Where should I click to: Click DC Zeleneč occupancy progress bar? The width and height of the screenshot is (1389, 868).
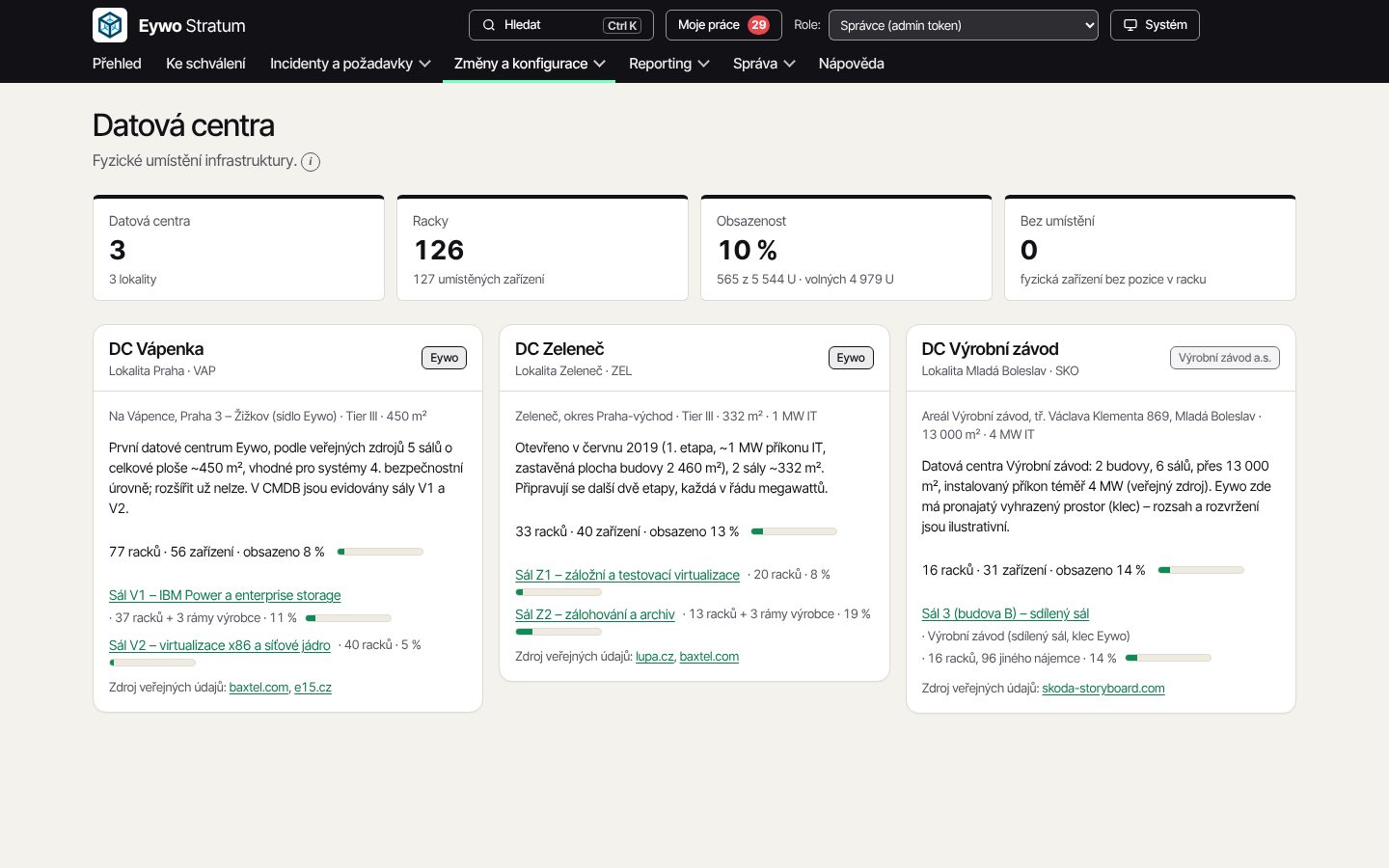point(794,531)
